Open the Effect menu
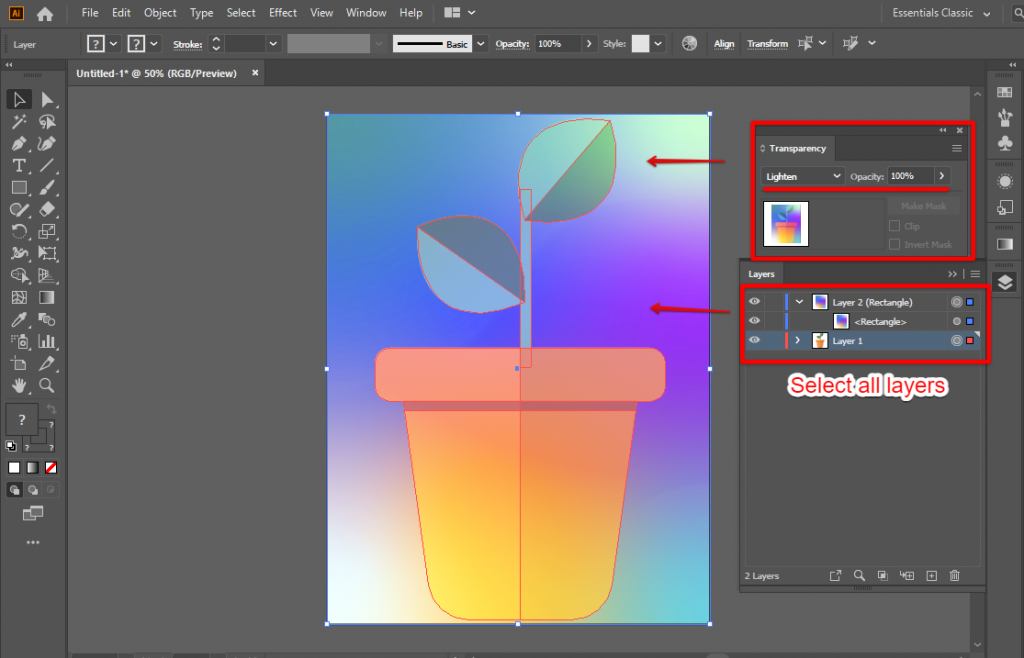 (283, 12)
